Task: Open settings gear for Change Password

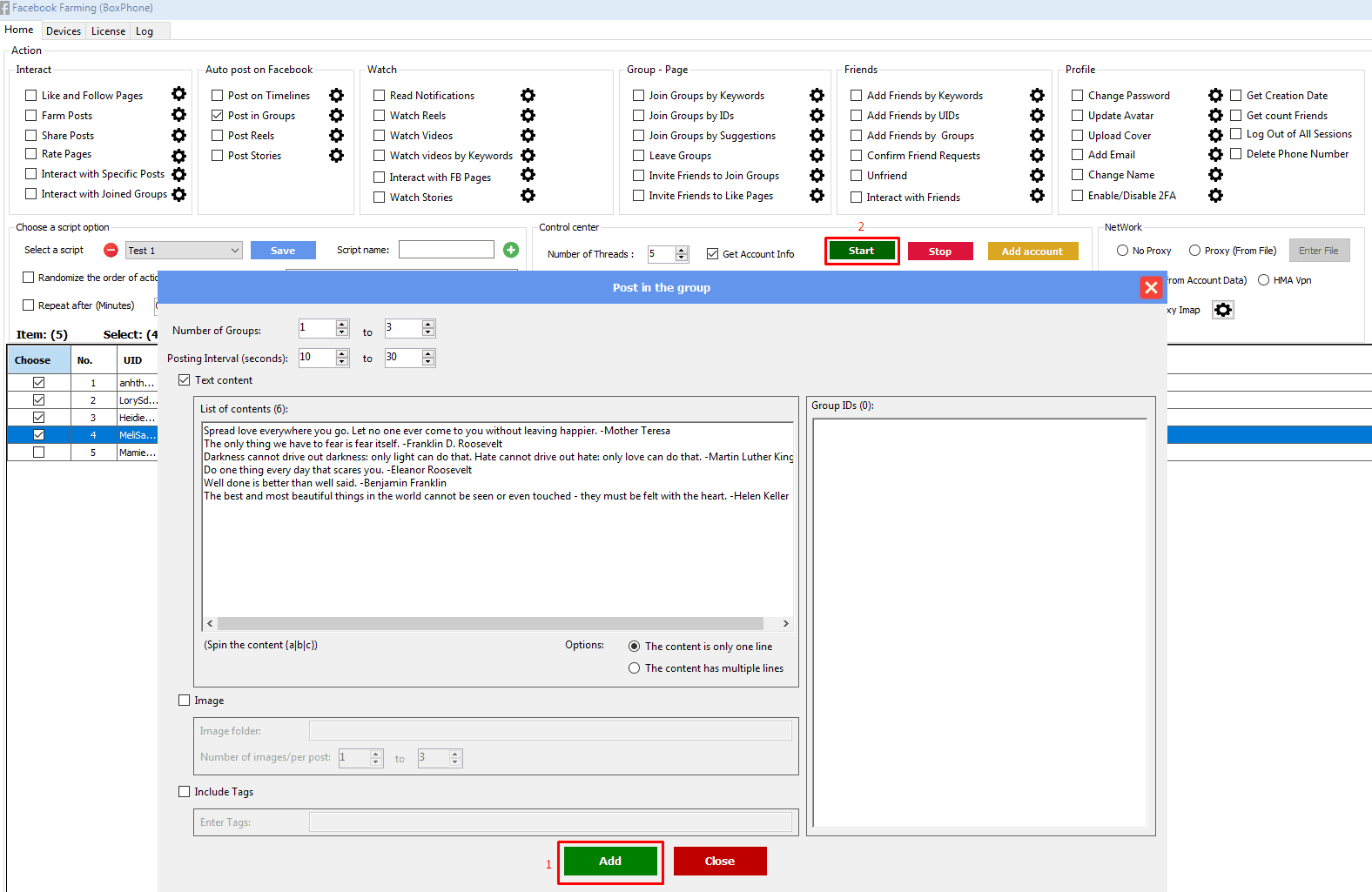Action: [1215, 95]
